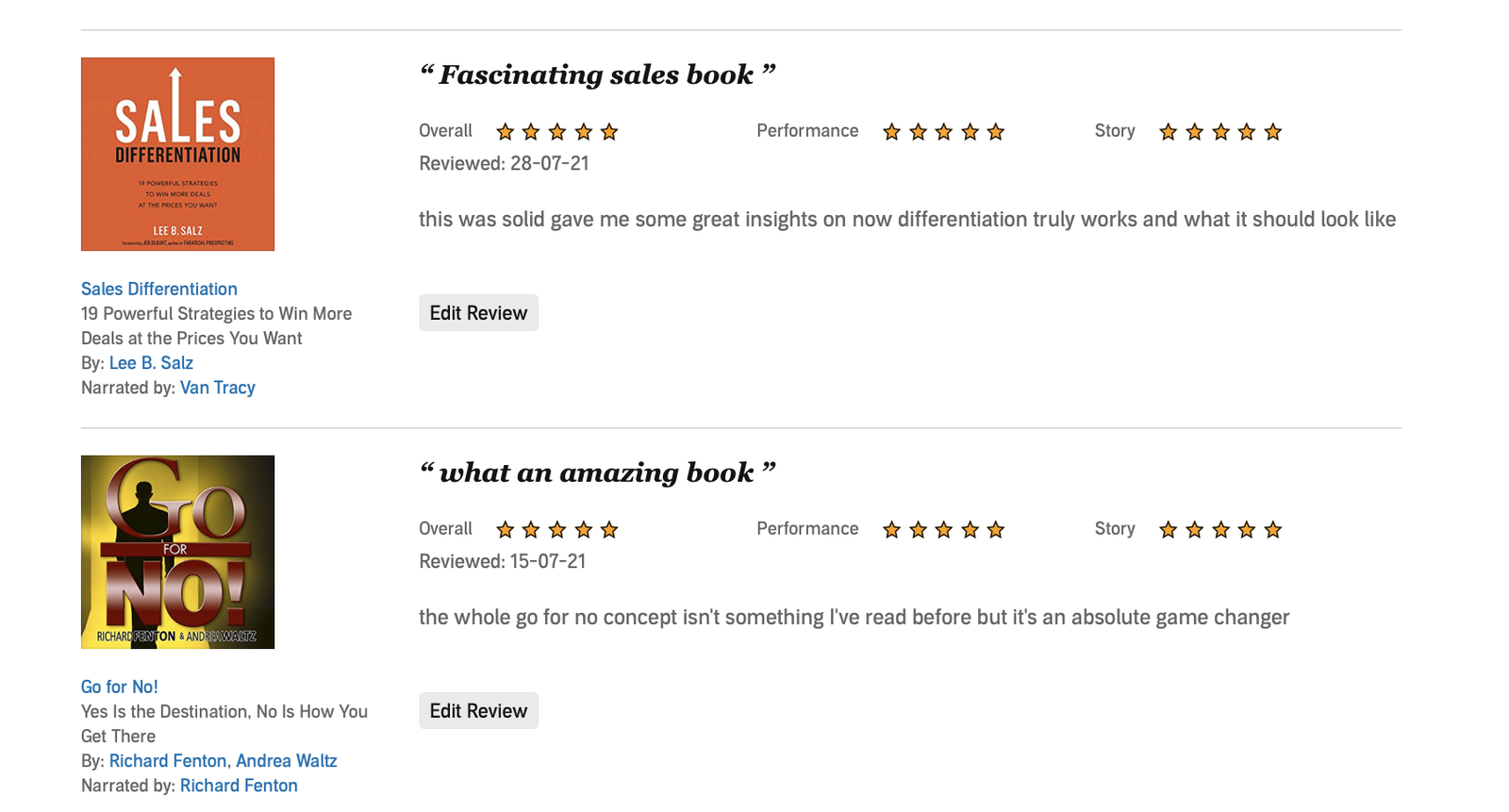Open narrator Van Tracy's link
Viewport: 1509px width, 812px height.
[218, 387]
